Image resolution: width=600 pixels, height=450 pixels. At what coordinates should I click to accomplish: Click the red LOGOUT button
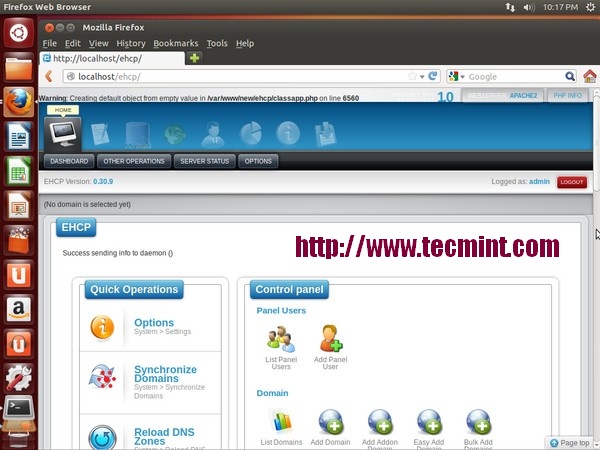572,182
